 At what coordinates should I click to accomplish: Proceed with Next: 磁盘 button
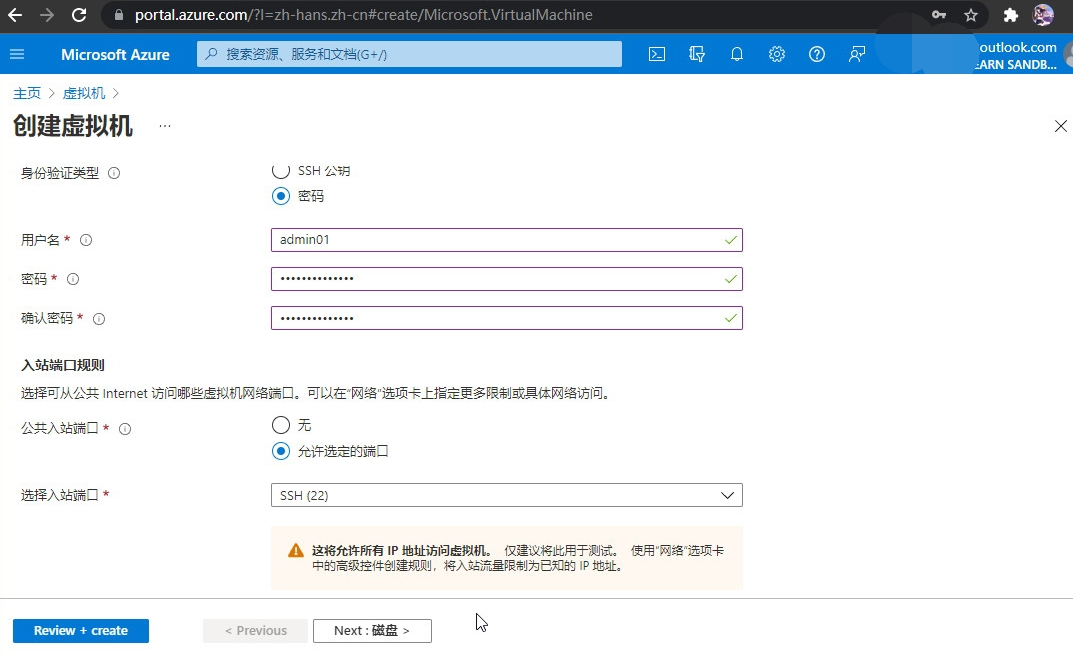(x=372, y=630)
